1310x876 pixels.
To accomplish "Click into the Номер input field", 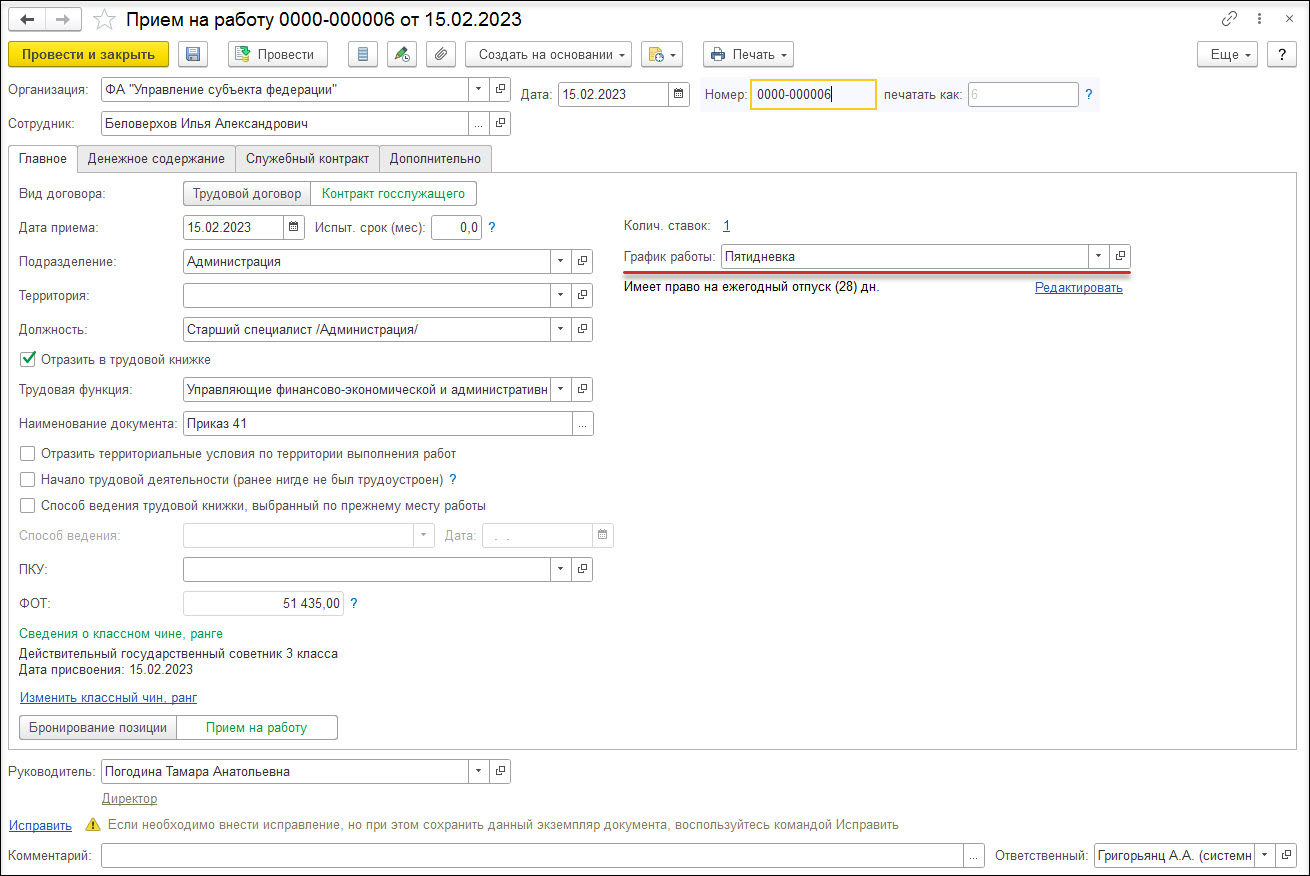I will coord(813,94).
